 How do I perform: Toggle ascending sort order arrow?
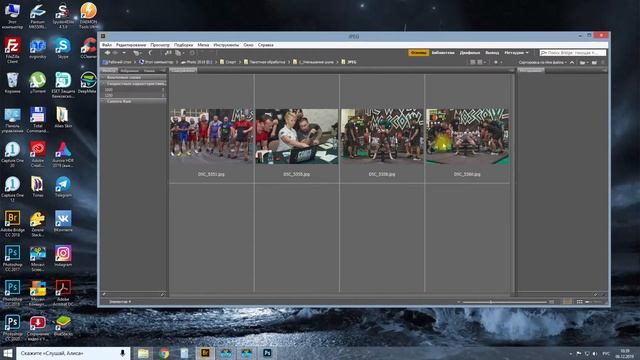(x=572, y=62)
